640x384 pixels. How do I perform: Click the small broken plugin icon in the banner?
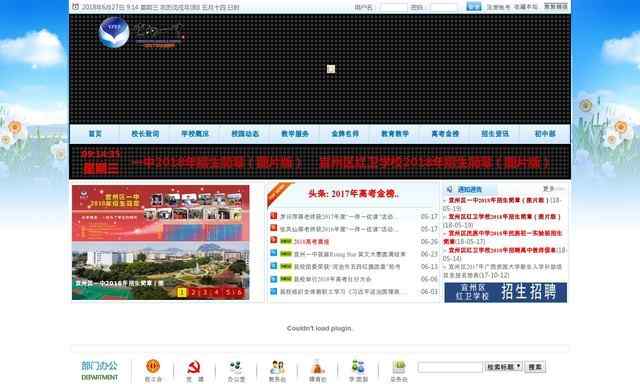coord(331,69)
